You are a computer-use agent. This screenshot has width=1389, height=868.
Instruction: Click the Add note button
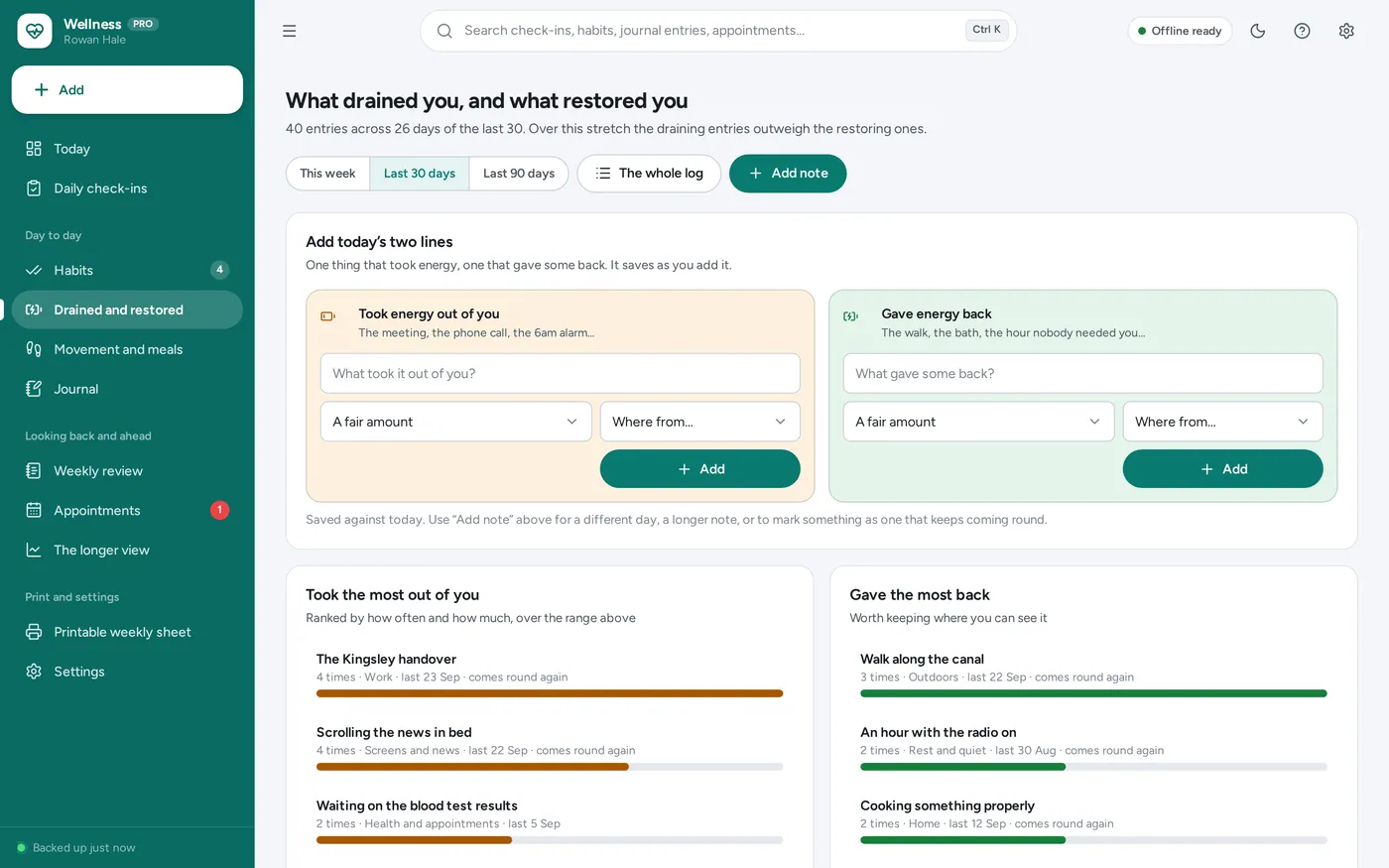[x=788, y=174]
